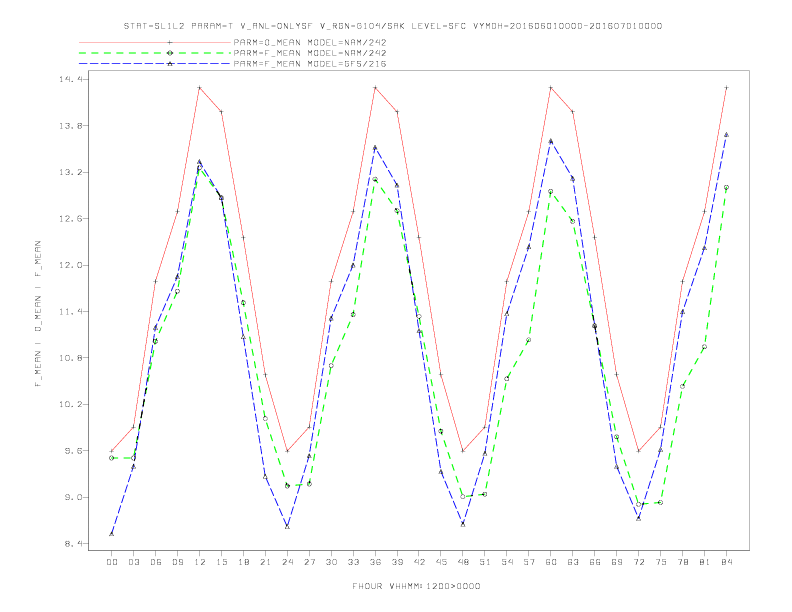Click legend text PARM=O_MEAN MODEL=NAM/242
792x612 pixels.
(310, 42)
